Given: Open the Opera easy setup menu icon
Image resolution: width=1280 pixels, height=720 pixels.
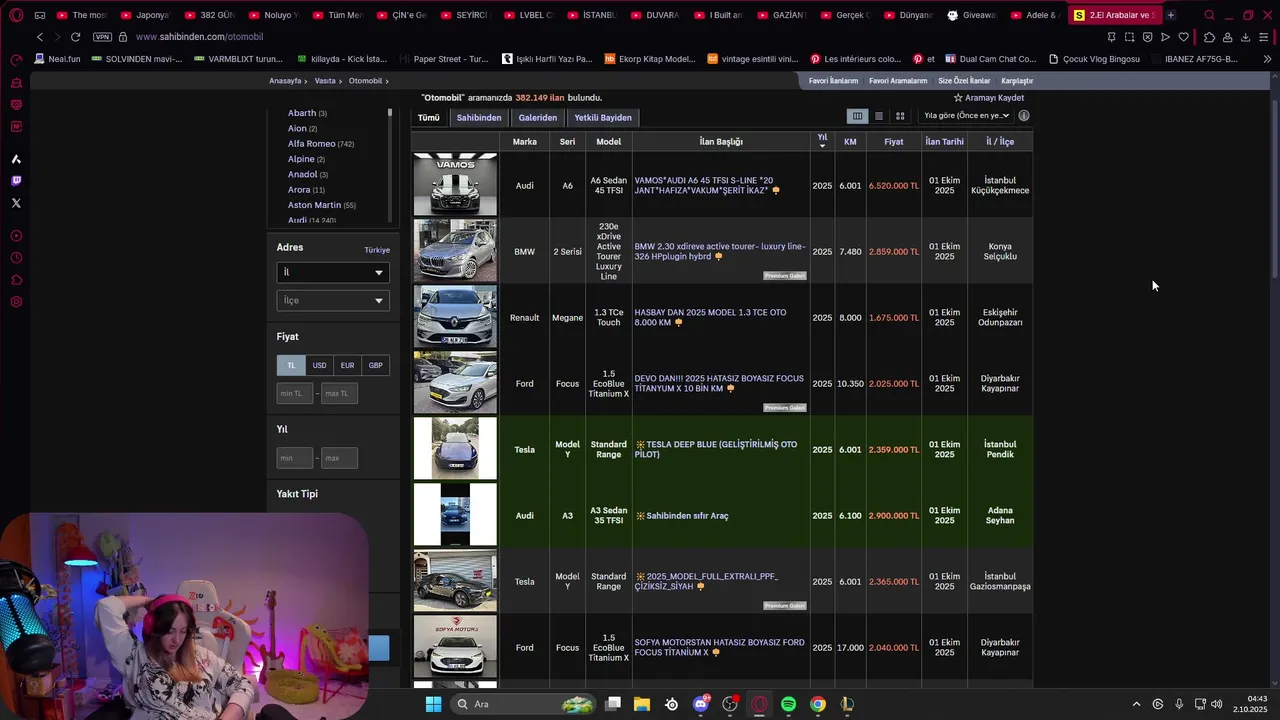Looking at the screenshot, I should coord(1263,37).
